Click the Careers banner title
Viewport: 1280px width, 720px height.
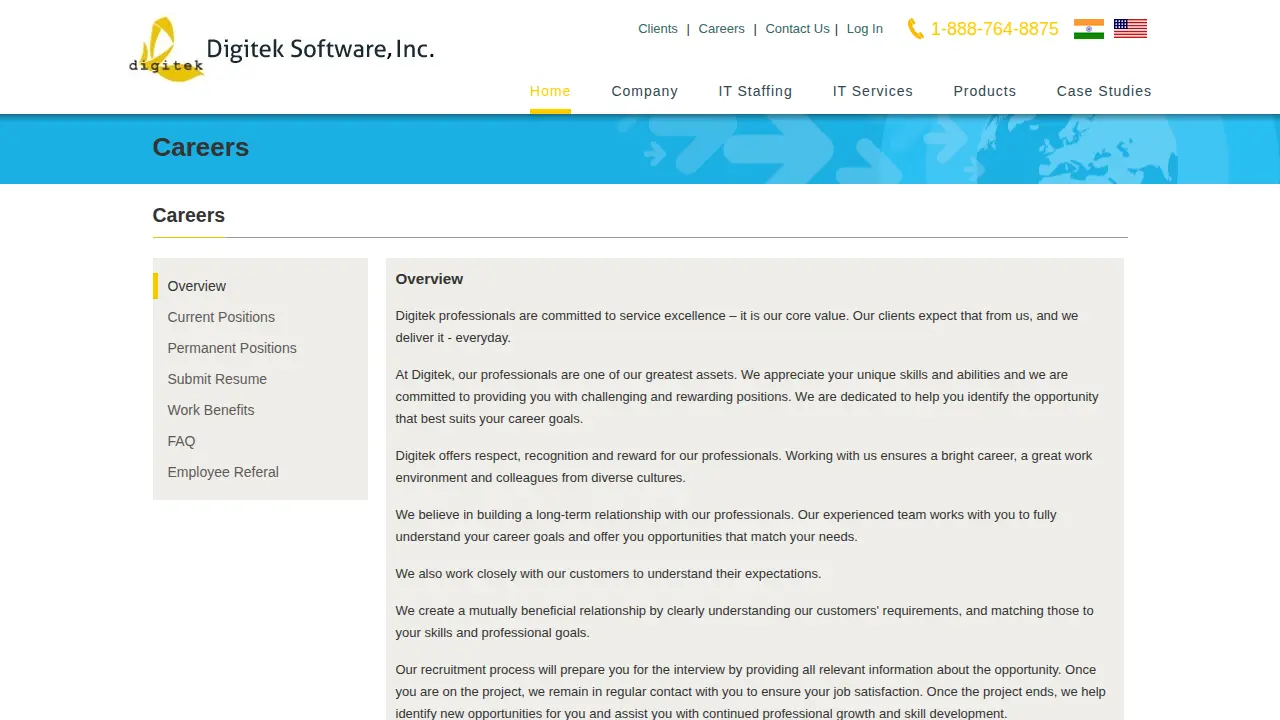(201, 147)
